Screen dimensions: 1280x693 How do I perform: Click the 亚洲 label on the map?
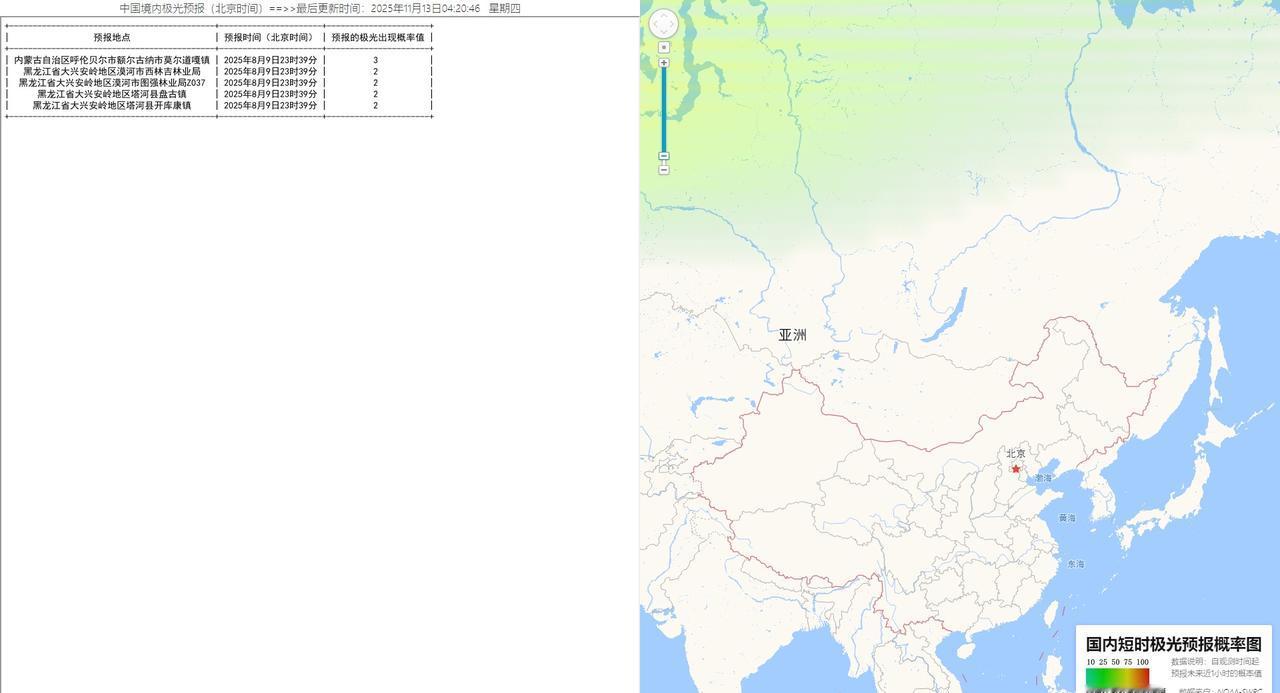792,335
